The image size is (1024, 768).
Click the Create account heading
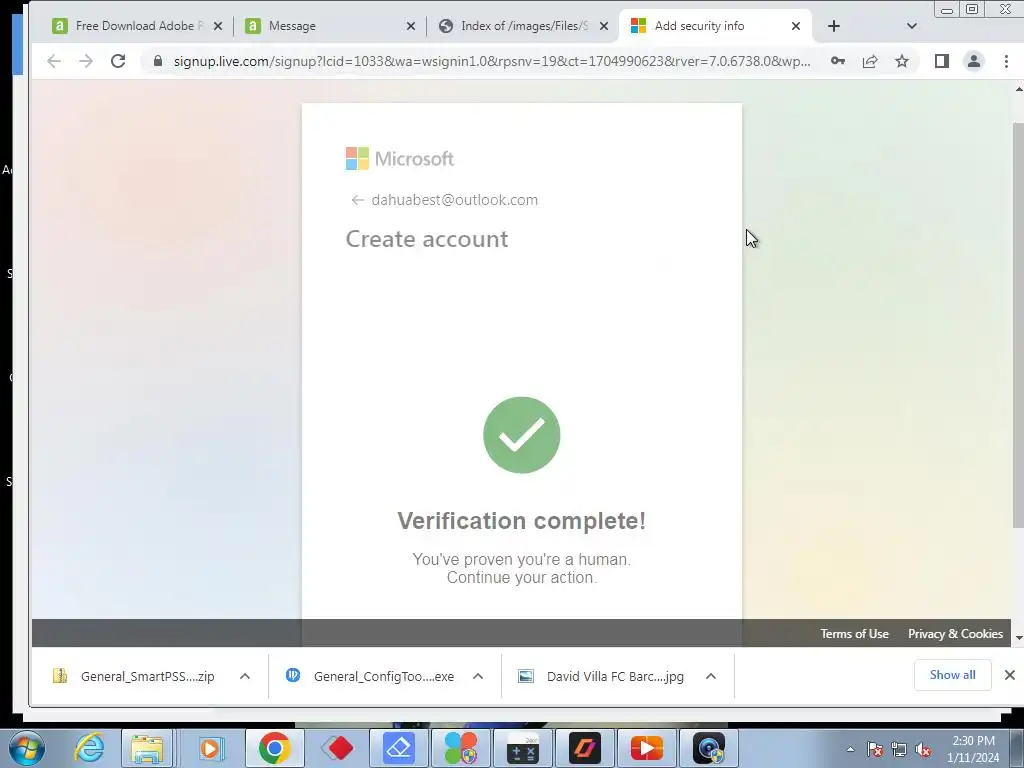click(426, 239)
